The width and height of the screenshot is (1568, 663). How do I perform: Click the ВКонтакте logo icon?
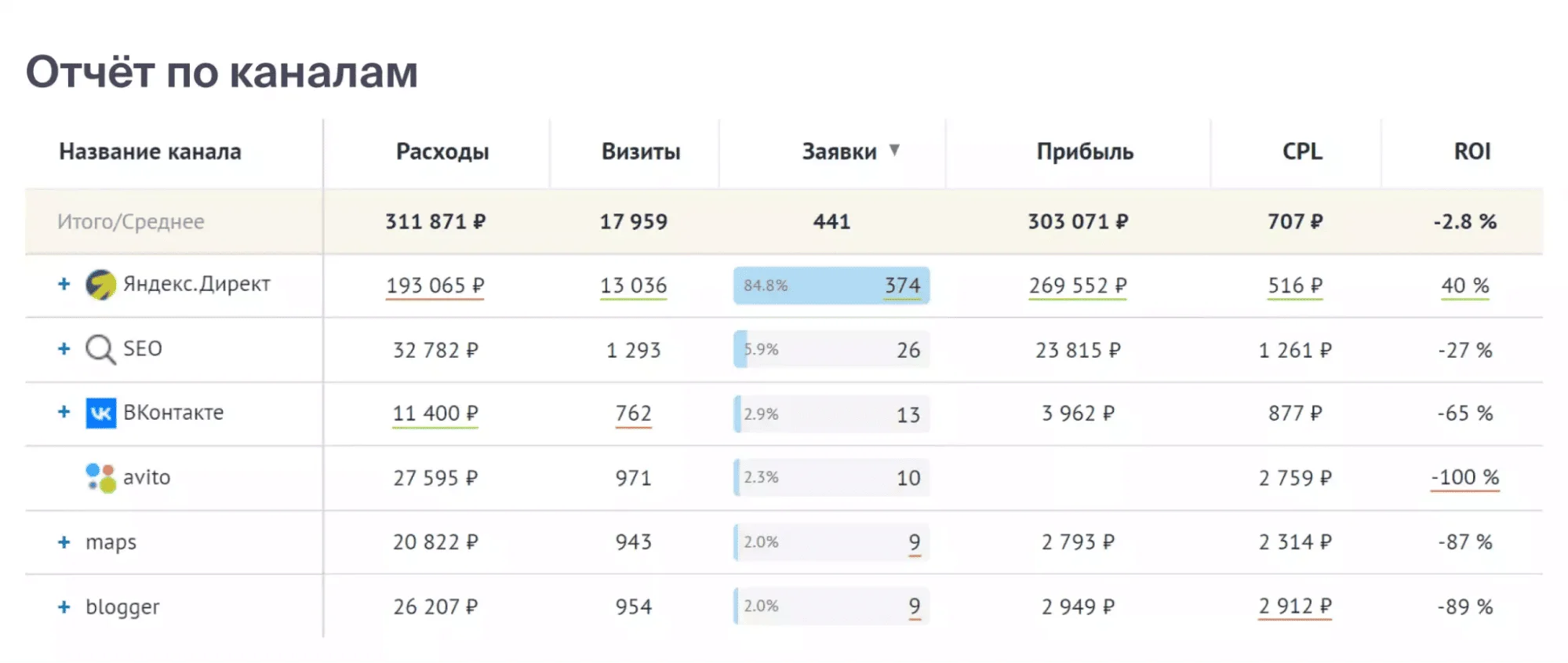coord(101,413)
